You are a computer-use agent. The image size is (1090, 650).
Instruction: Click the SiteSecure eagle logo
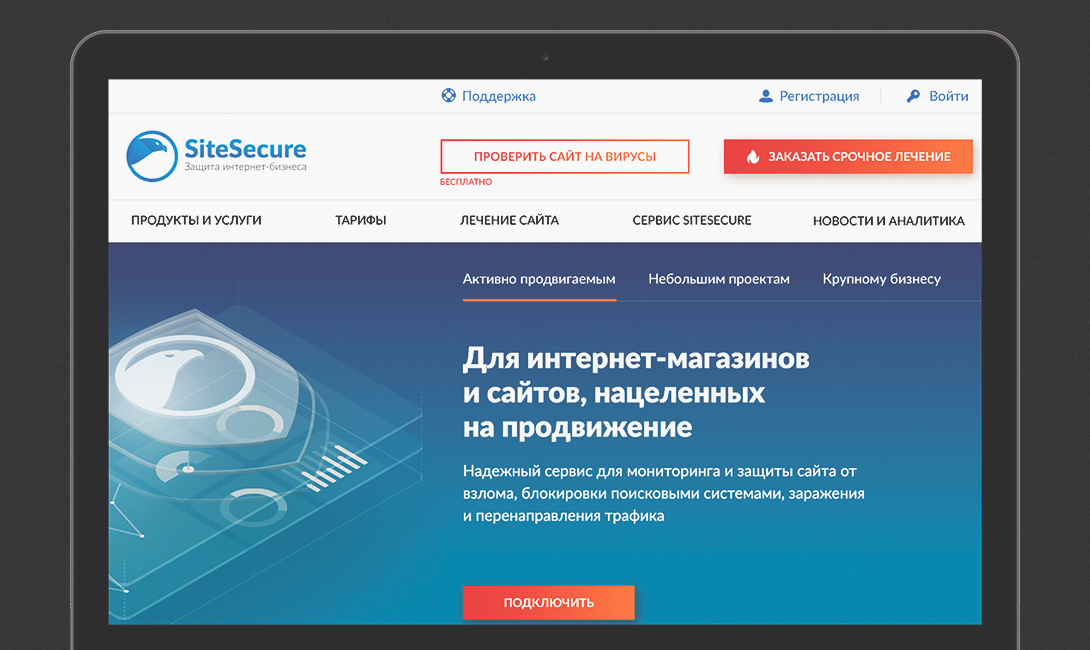point(152,156)
